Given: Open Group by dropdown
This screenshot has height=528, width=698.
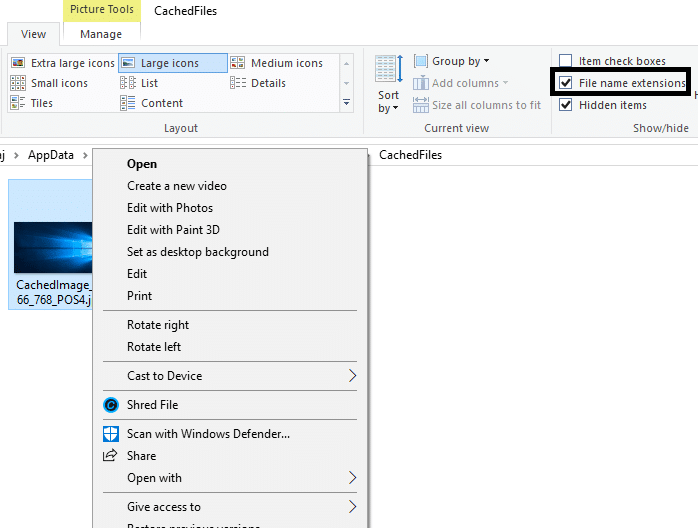Looking at the screenshot, I should tap(451, 61).
